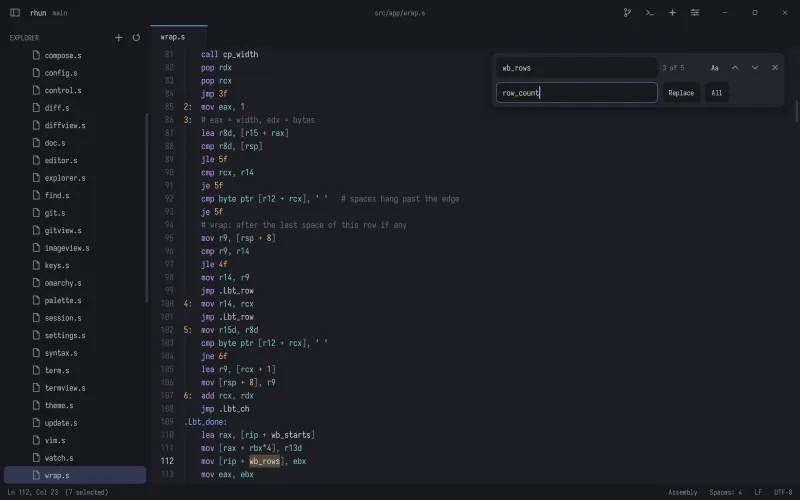Open diffview.s in the explorer
The width and height of the screenshot is (800, 500).
pos(75,125)
